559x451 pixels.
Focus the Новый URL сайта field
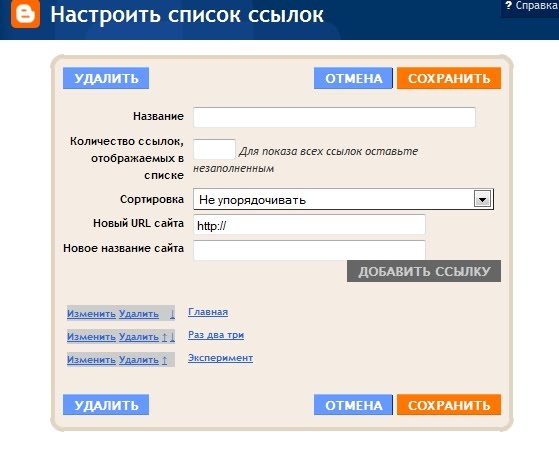click(x=309, y=225)
